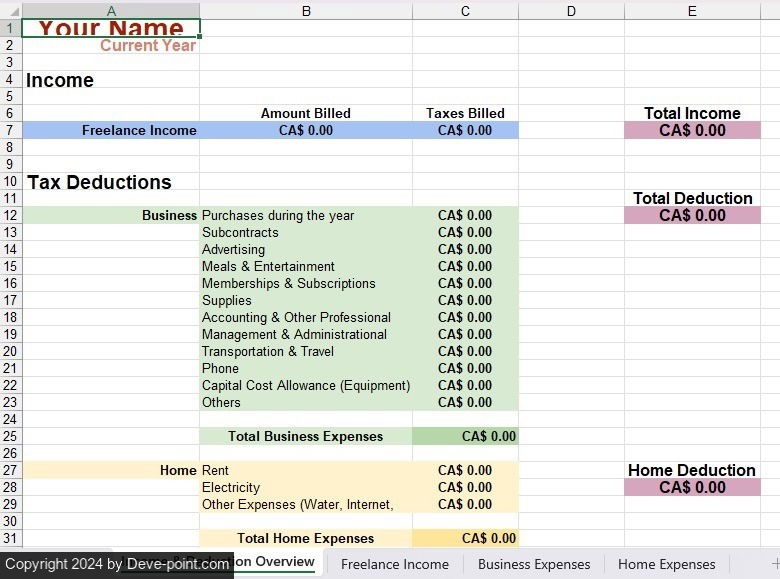The height and width of the screenshot is (579, 780).
Task: Select the Advertising expense label cell
Action: 306,250
